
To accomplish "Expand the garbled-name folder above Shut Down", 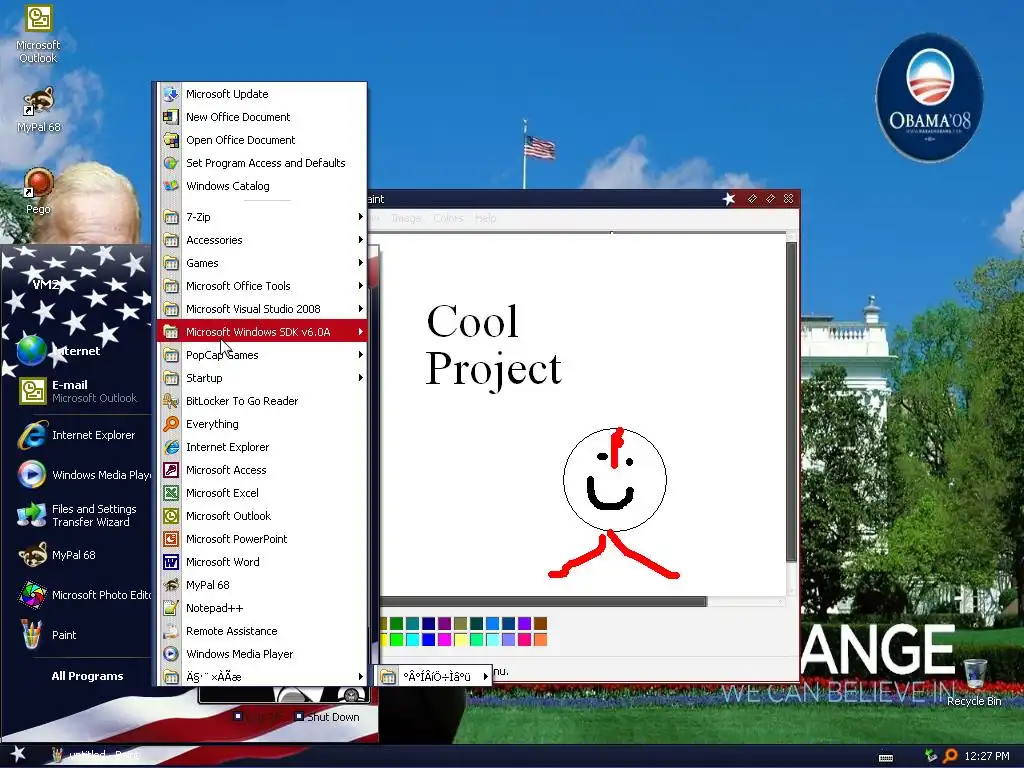I will (x=261, y=677).
